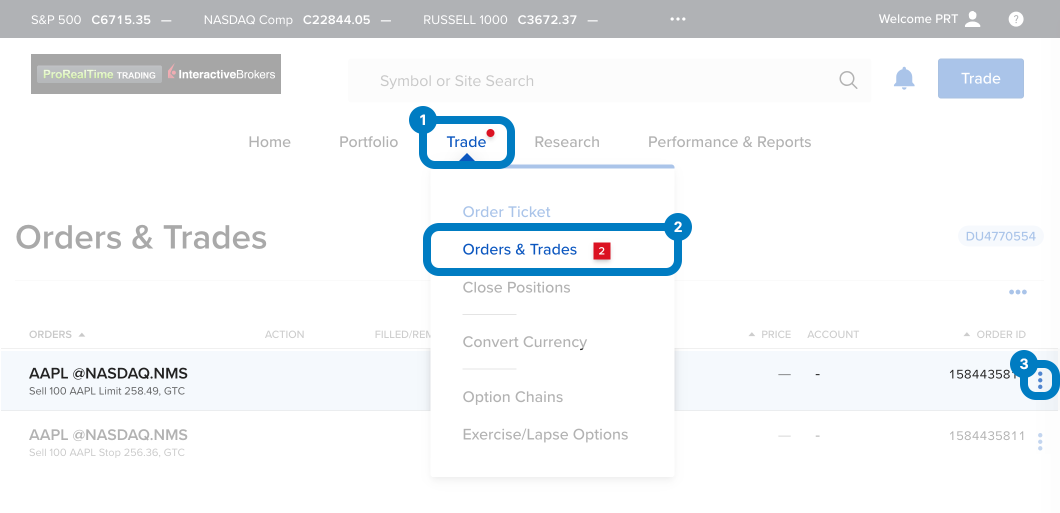
Task: Open the three-dot menu for the AAPL Stop order
Action: pos(1041,441)
